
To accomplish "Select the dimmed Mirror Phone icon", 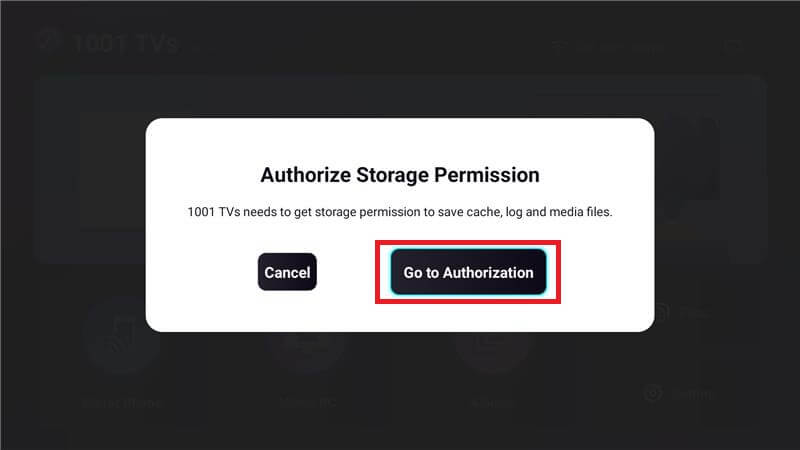I will pos(122,336).
